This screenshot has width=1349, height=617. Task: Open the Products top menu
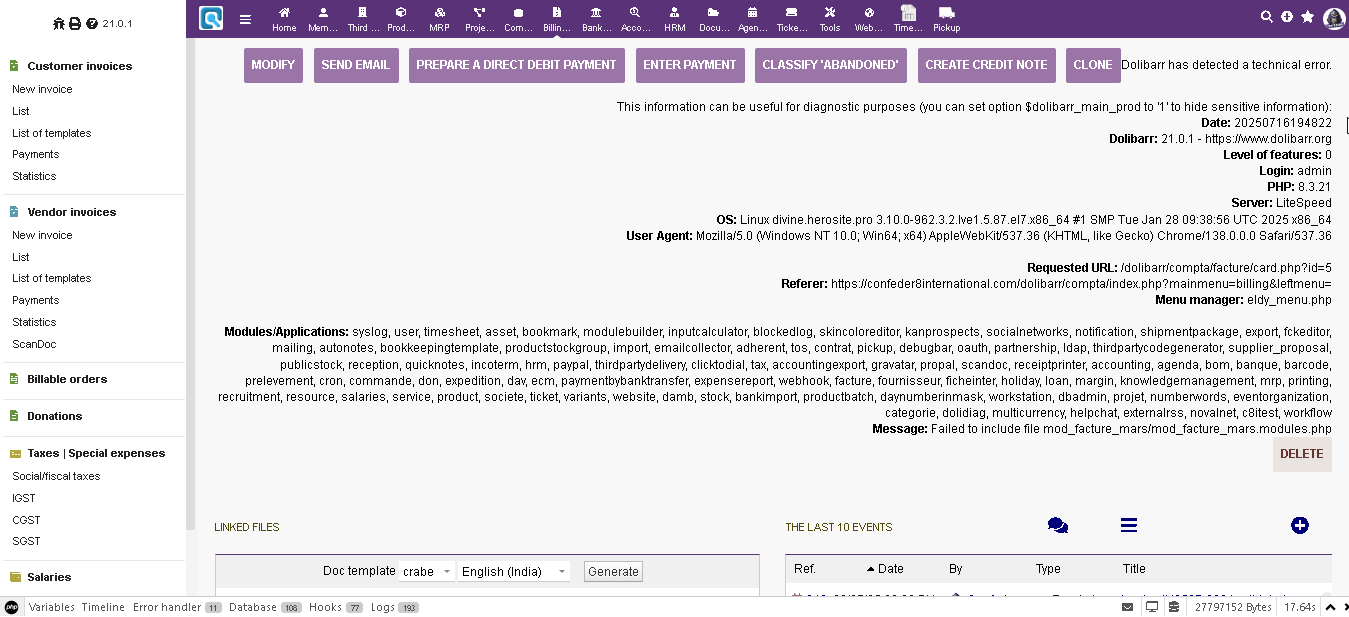click(x=401, y=19)
